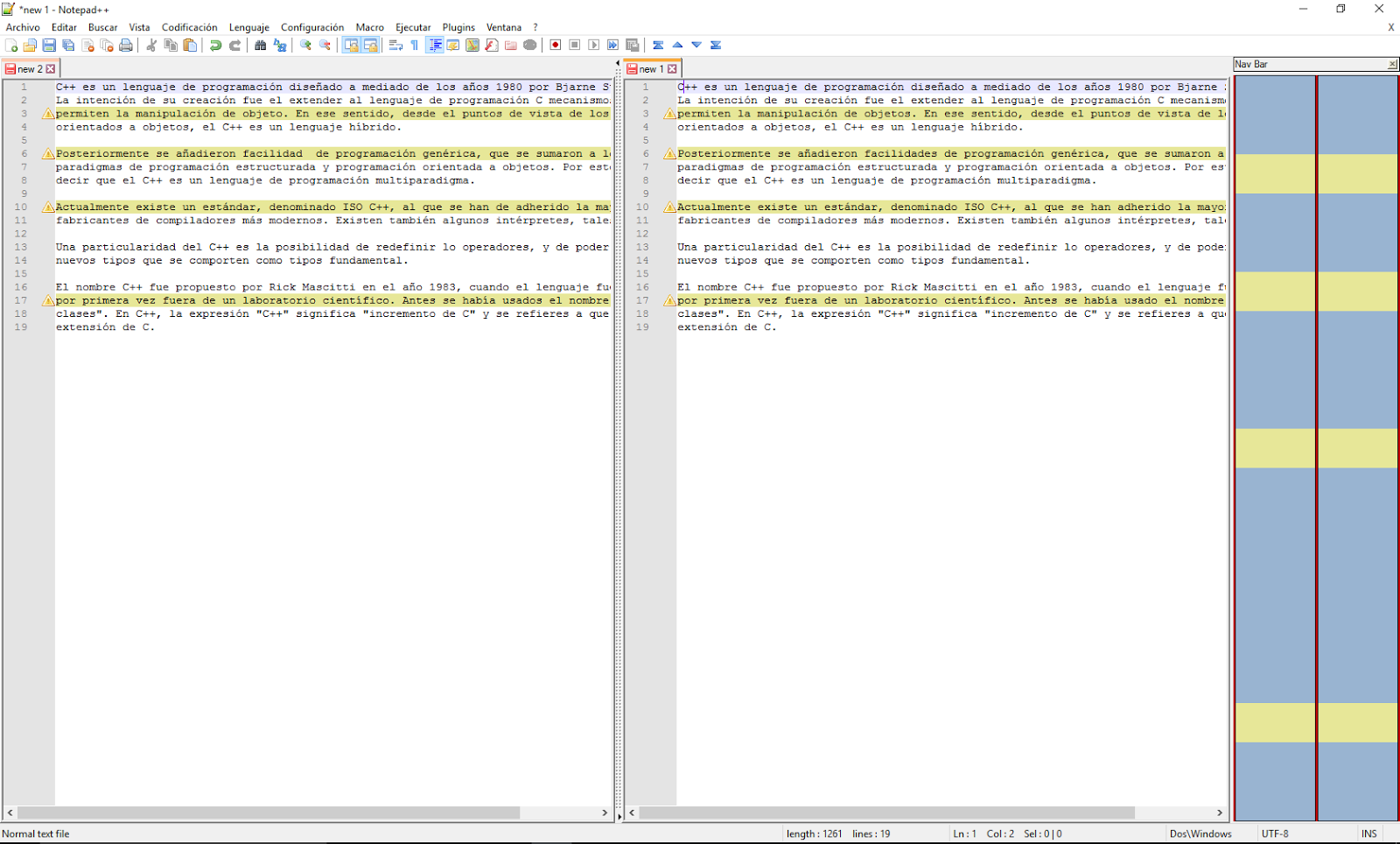Redo the last undone edit
1400x844 pixels.
tap(234, 45)
